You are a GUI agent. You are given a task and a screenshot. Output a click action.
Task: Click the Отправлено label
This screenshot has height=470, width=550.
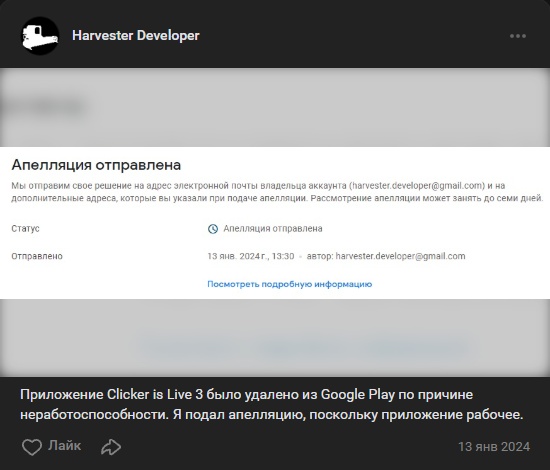tap(37, 256)
